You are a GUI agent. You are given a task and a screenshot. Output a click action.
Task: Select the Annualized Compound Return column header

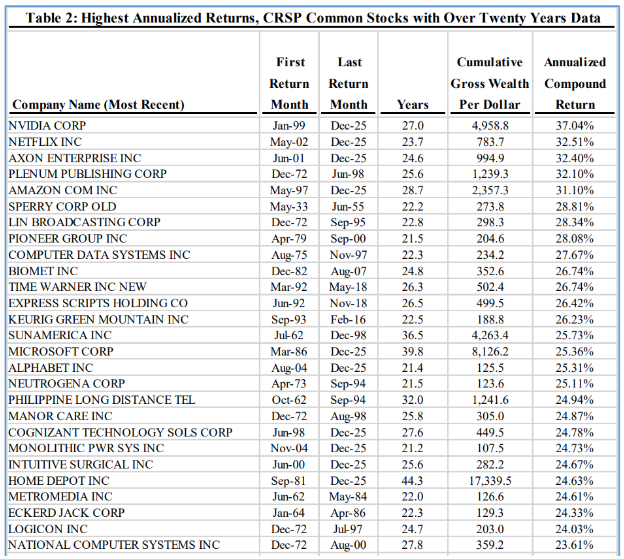(x=575, y=83)
